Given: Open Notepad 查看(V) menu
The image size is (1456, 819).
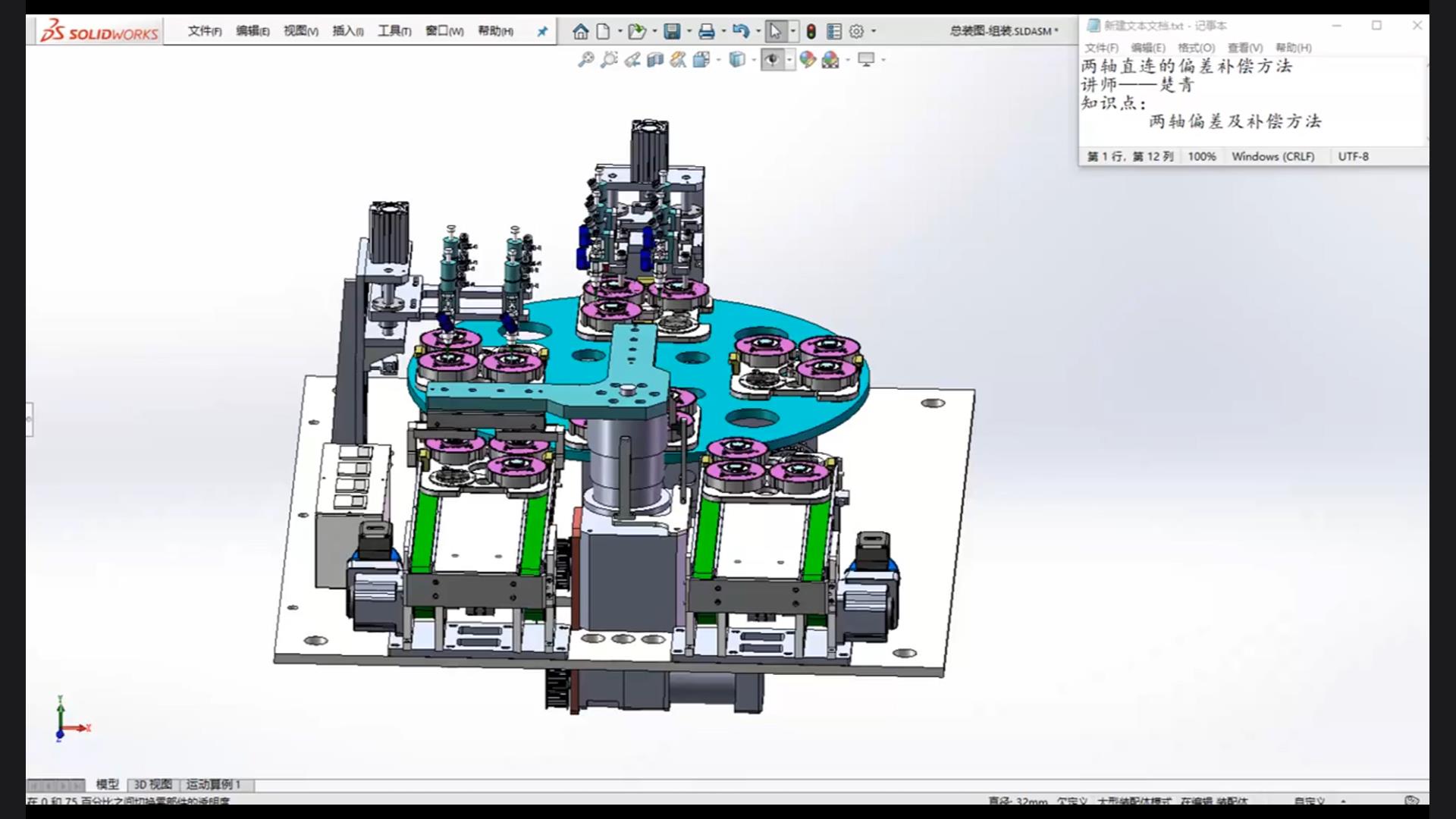Looking at the screenshot, I should point(1245,48).
